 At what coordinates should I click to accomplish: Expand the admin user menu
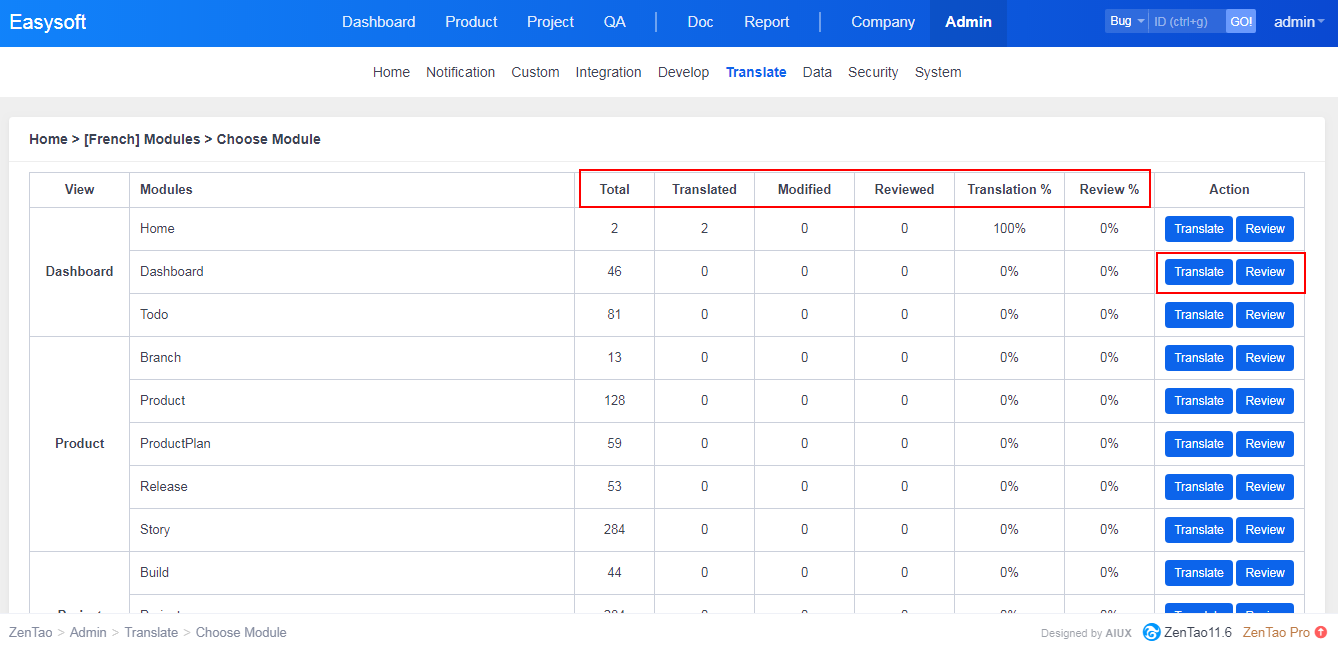click(x=1298, y=22)
